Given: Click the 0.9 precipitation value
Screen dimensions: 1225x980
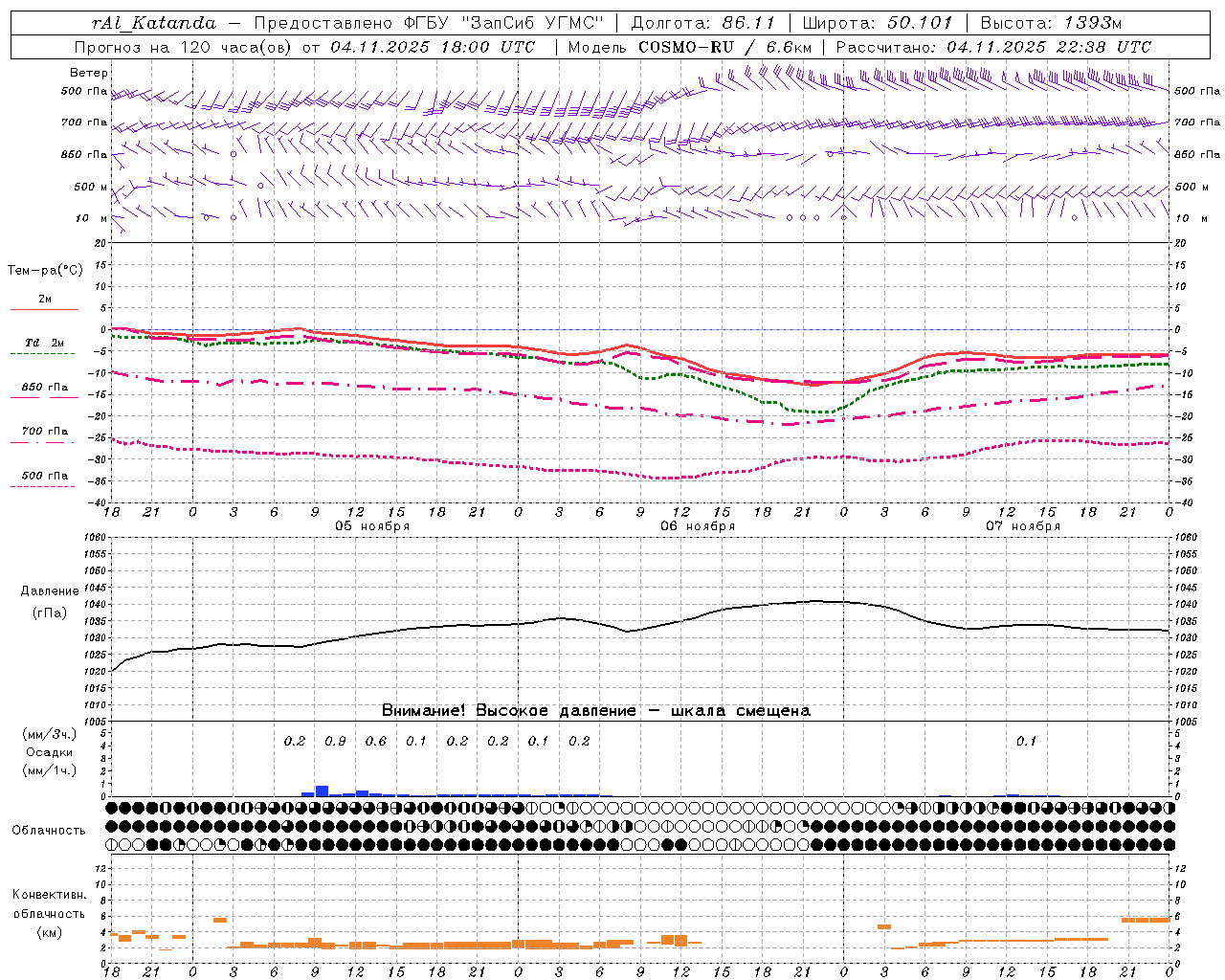Looking at the screenshot, I should click(x=335, y=741).
